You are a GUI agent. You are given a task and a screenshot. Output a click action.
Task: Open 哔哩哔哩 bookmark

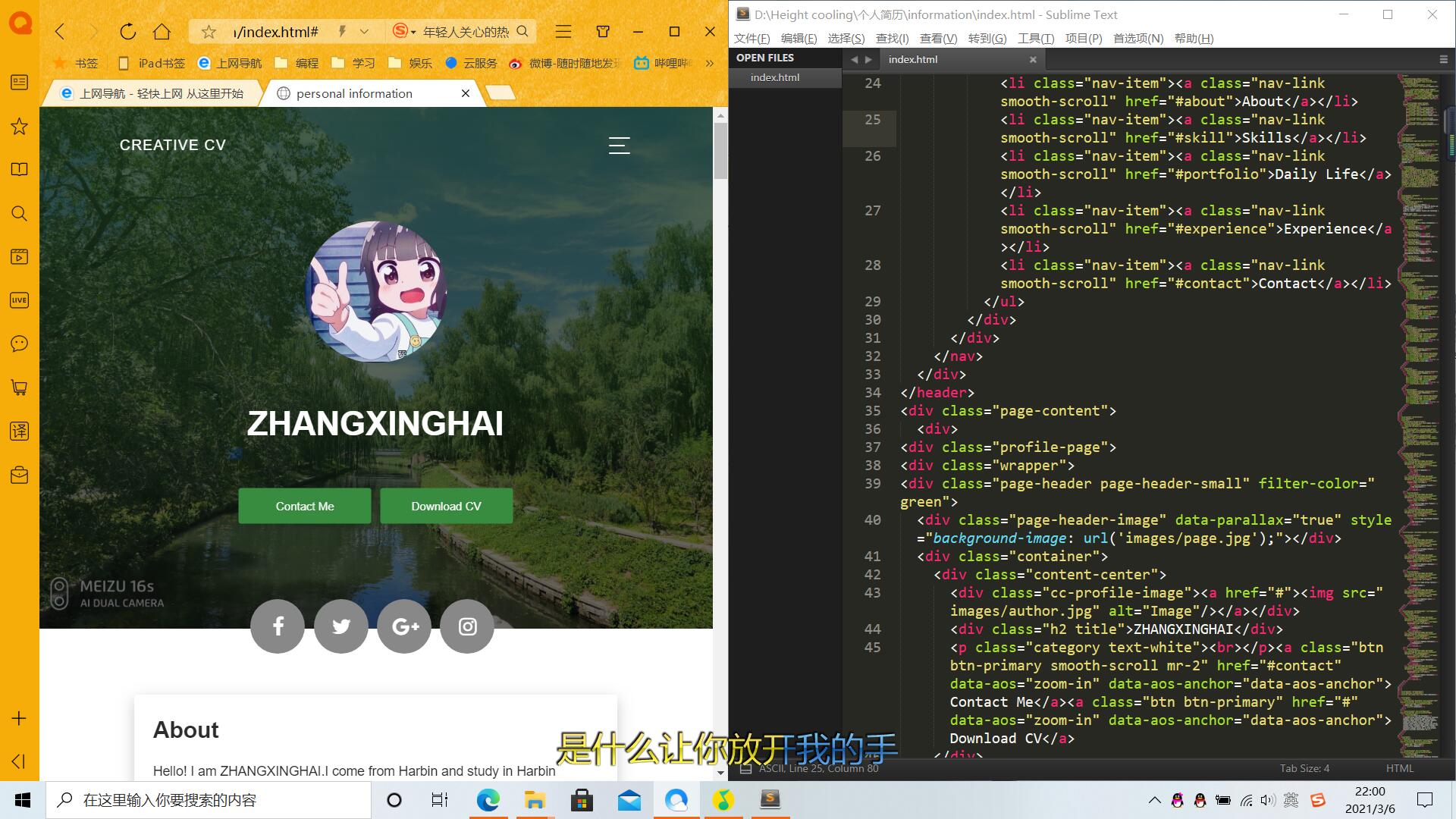tap(663, 63)
